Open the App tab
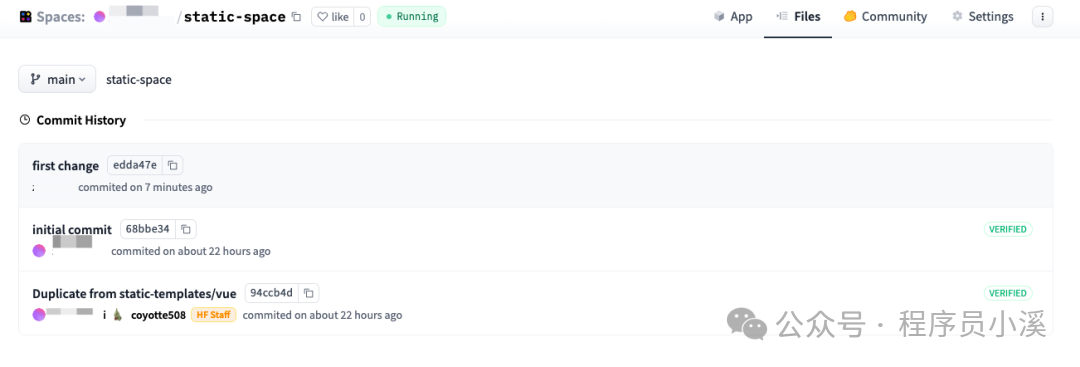The height and width of the screenshot is (367, 1080). pyautogui.click(x=733, y=17)
